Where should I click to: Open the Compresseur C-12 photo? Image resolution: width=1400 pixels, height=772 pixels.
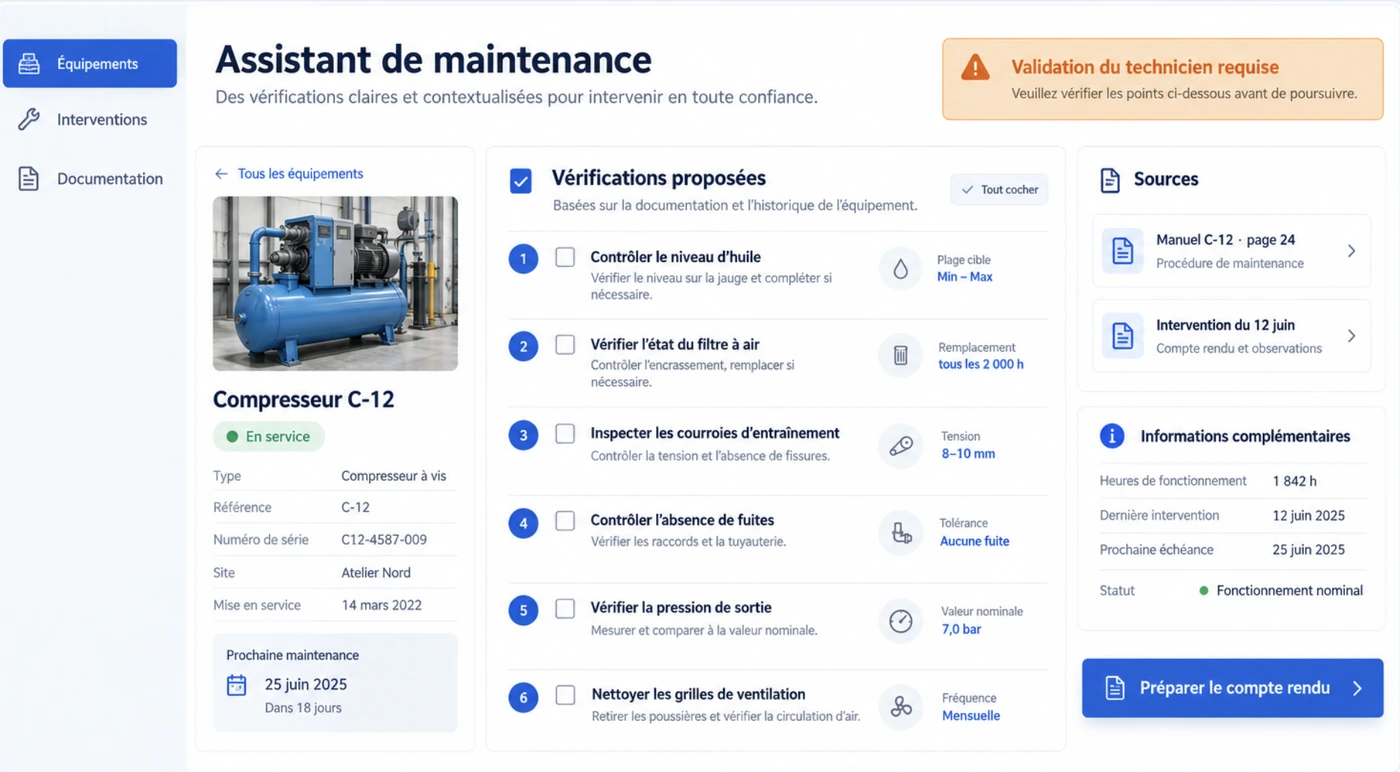click(335, 284)
